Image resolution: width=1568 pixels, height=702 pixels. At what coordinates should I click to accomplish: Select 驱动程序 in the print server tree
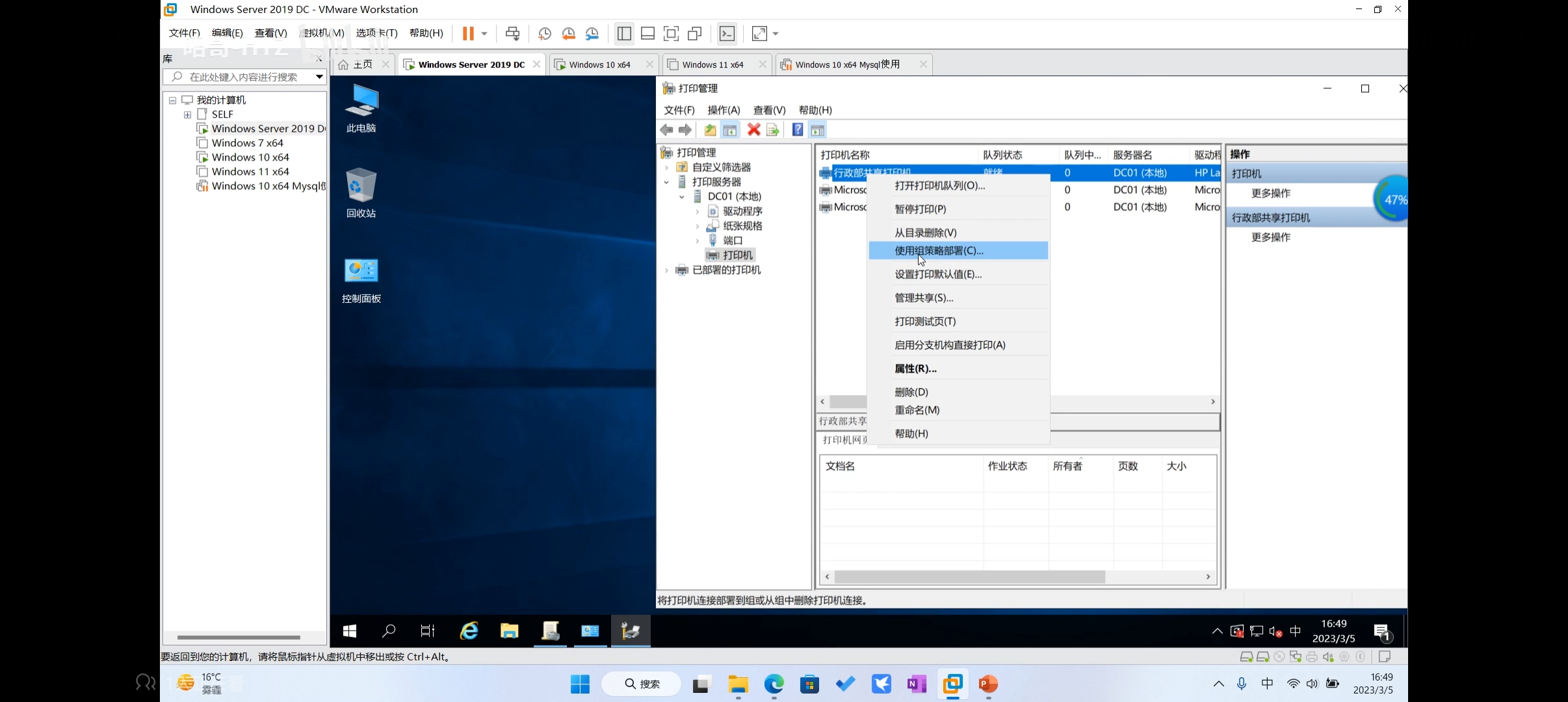point(742,211)
